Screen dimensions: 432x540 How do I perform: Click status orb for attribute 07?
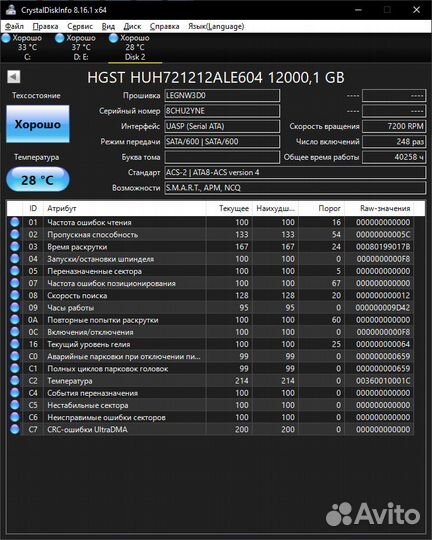tap(15, 283)
